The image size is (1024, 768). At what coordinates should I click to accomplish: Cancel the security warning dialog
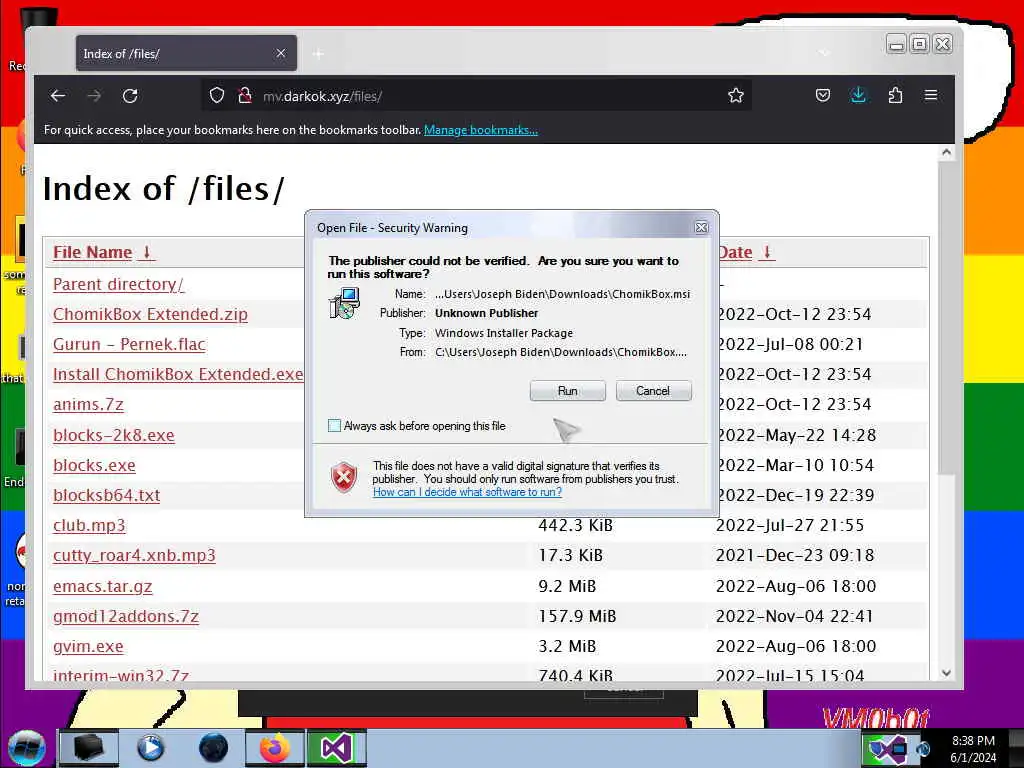[653, 391]
